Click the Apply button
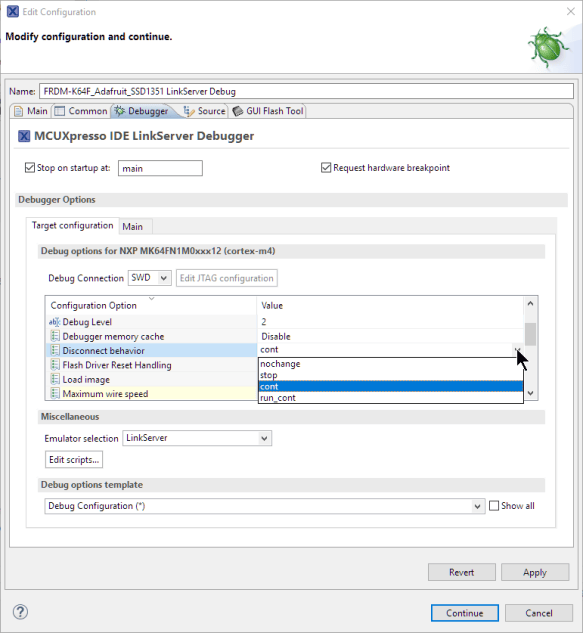This screenshot has height=633, width=583. click(x=535, y=572)
